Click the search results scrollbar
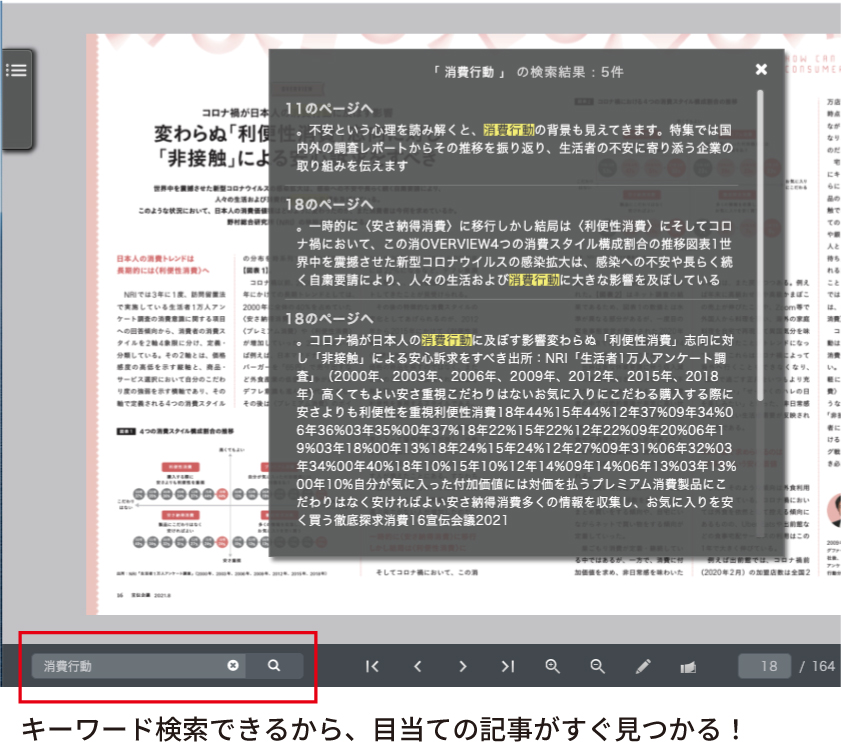The image size is (841, 742). pos(760,245)
